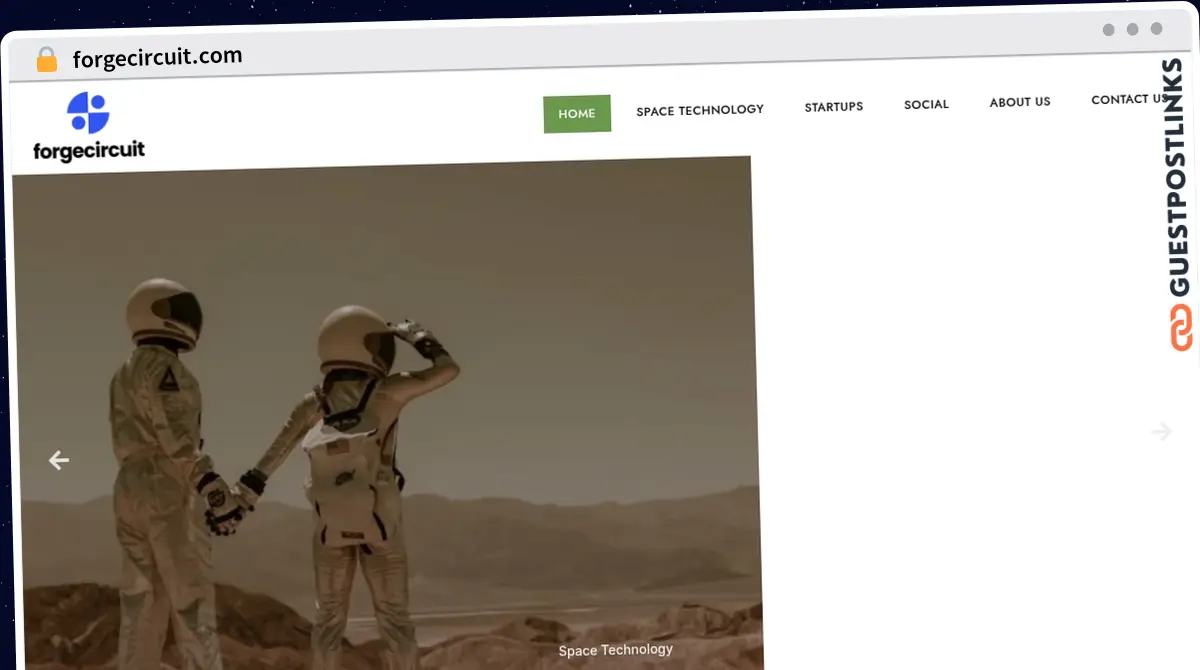Open the ABOUT US page
Viewport: 1200px width, 670px height.
coord(1019,102)
